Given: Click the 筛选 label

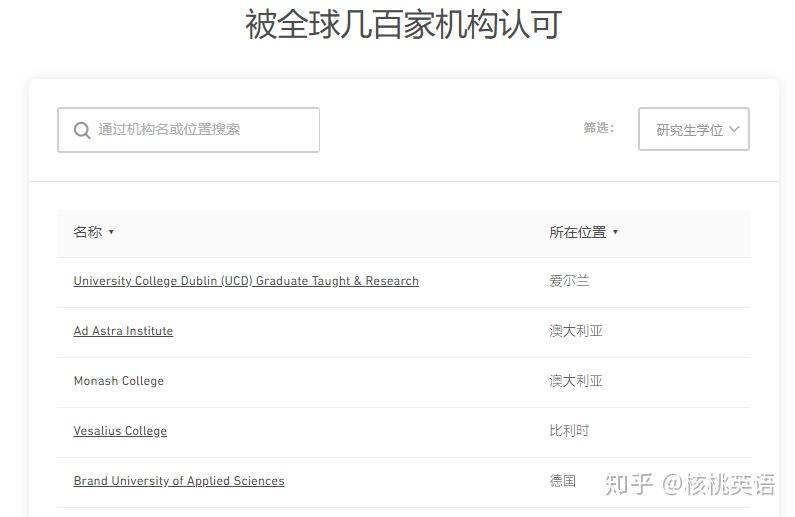Looking at the screenshot, I should coord(598,128).
